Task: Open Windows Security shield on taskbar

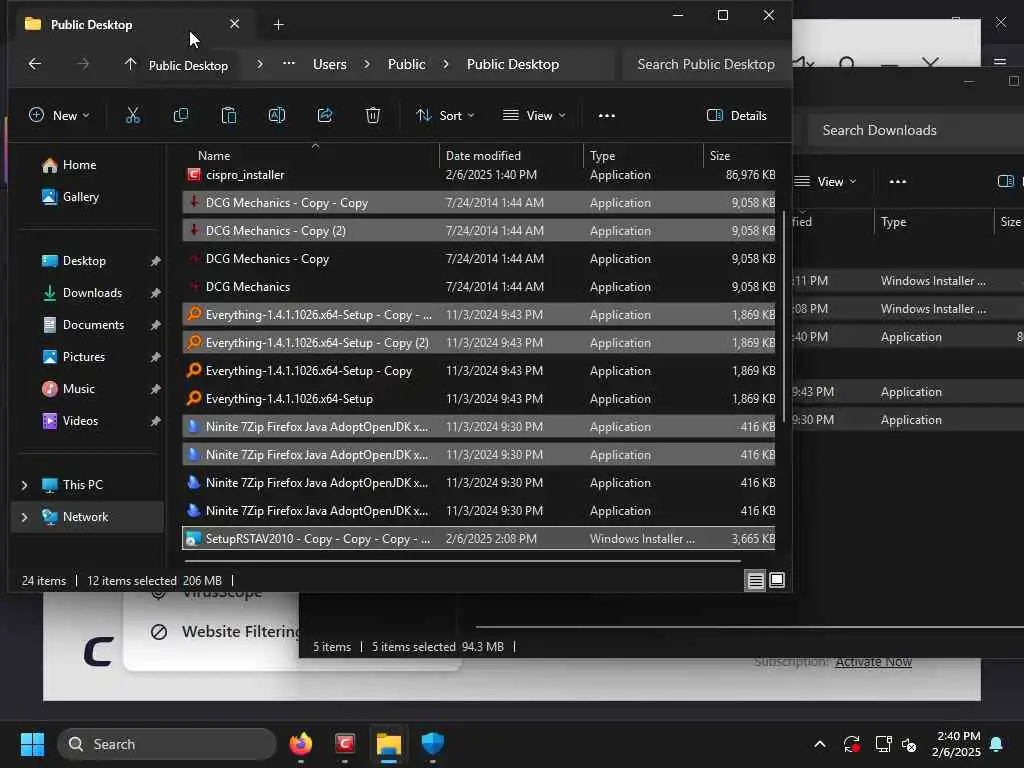Action: (x=432, y=744)
